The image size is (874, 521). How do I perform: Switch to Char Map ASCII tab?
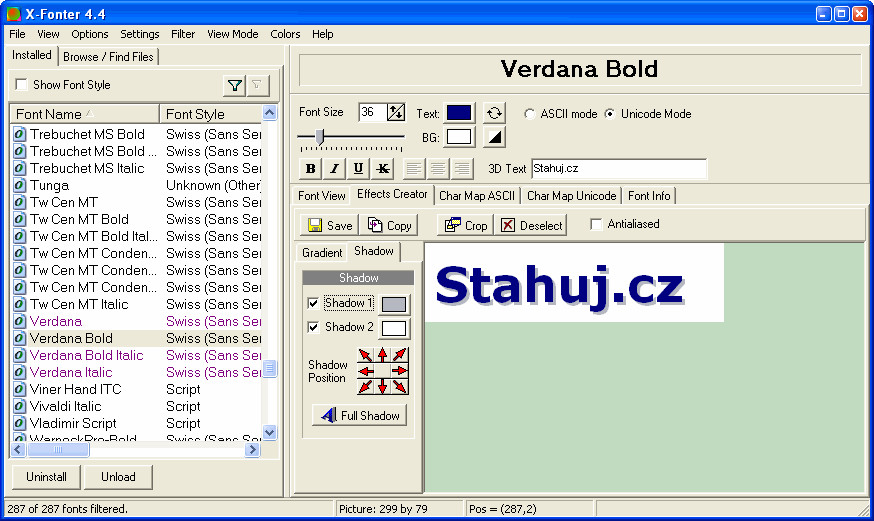click(x=477, y=196)
